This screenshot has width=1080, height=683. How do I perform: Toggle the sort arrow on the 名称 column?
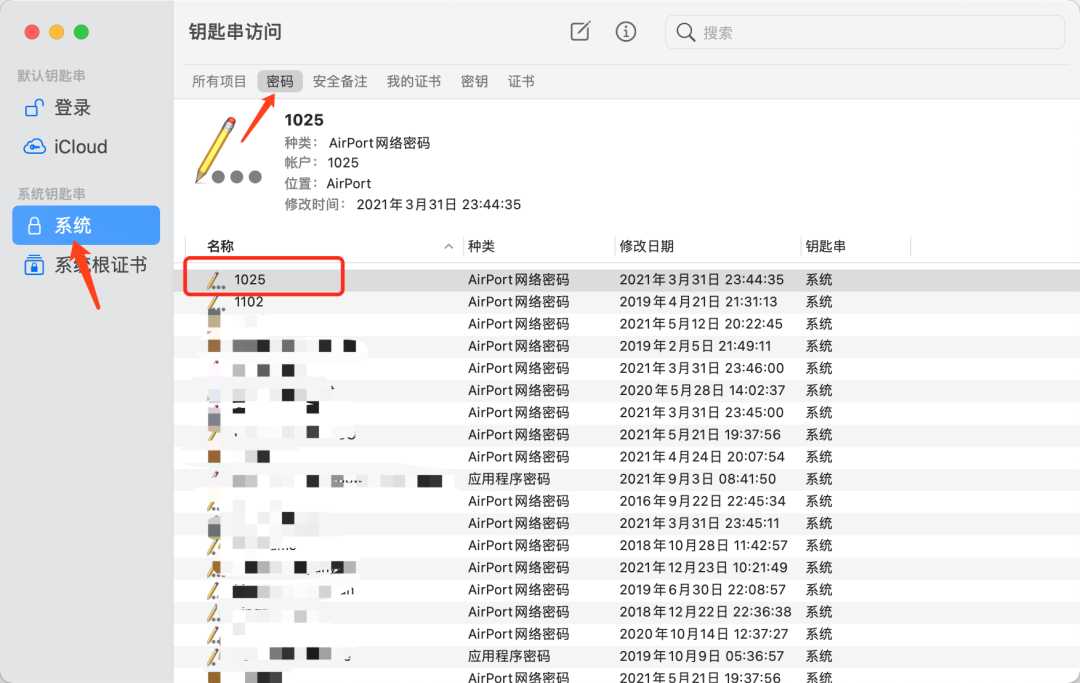pyautogui.click(x=448, y=246)
